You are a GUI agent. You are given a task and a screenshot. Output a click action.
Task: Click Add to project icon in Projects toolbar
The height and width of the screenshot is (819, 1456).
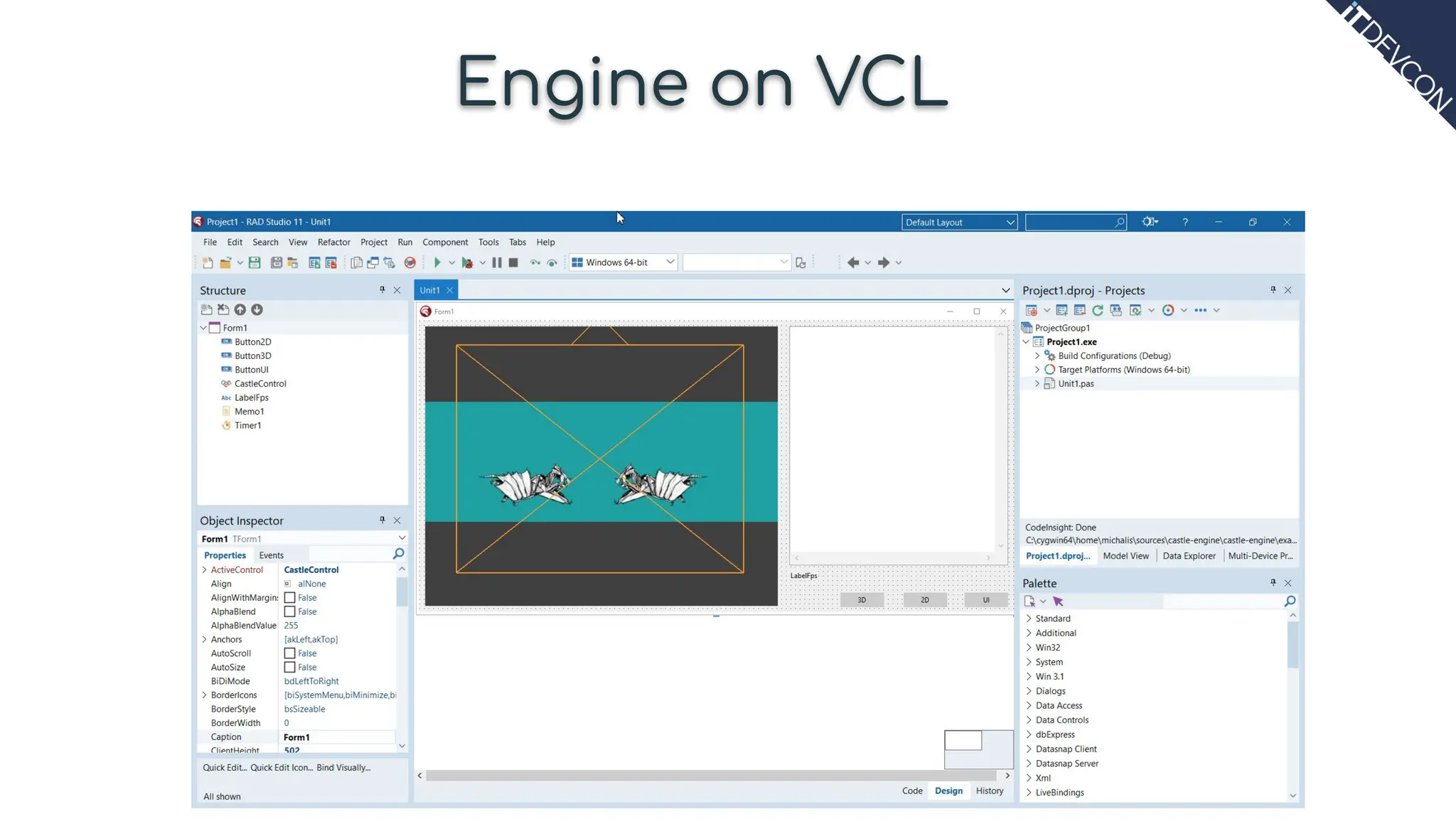pyautogui.click(x=1061, y=310)
